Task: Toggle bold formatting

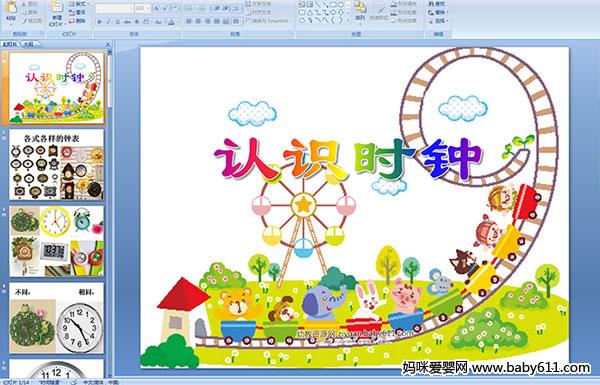Action: pos(100,22)
